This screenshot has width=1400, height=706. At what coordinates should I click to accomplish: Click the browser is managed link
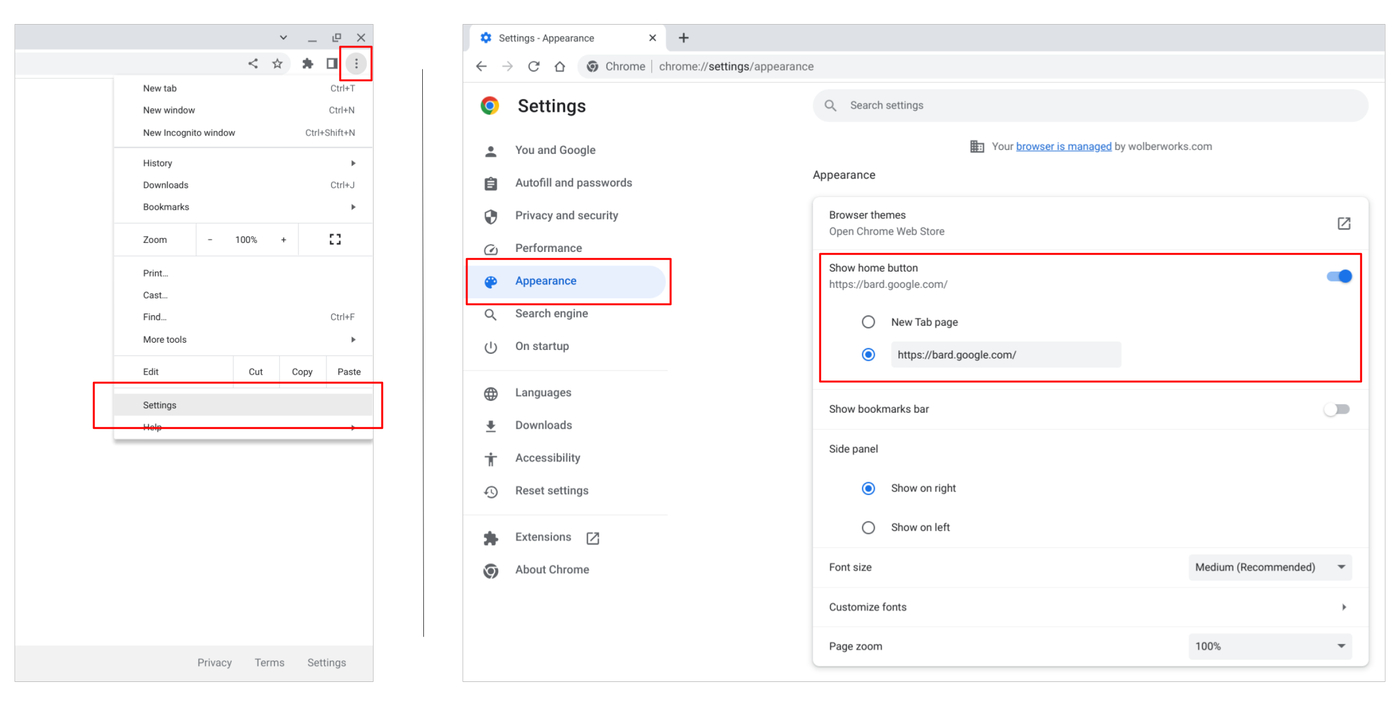pyautogui.click(x=1063, y=146)
